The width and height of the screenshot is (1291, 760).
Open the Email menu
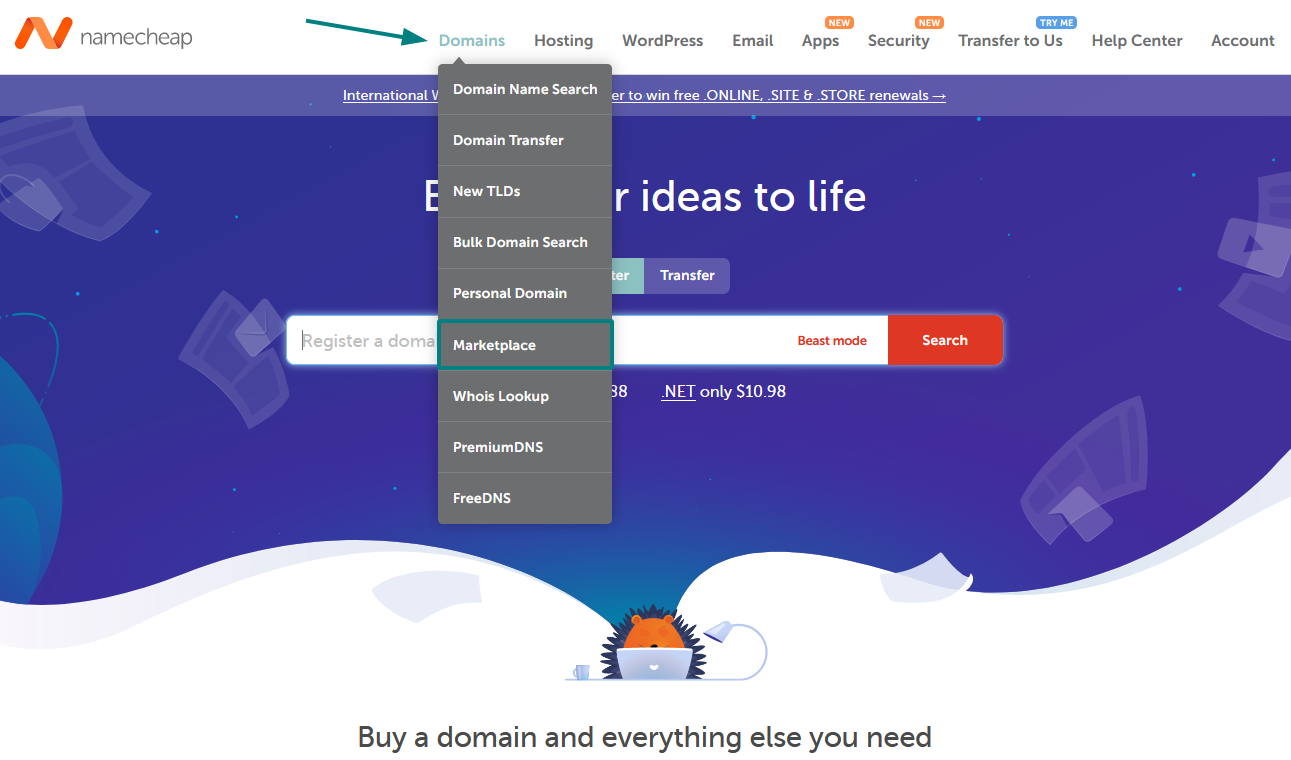click(752, 41)
